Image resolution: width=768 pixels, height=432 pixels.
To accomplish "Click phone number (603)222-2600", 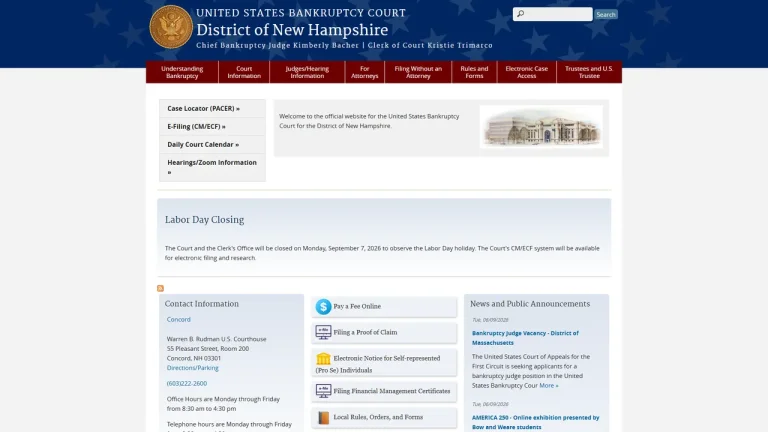I will click(x=187, y=384).
